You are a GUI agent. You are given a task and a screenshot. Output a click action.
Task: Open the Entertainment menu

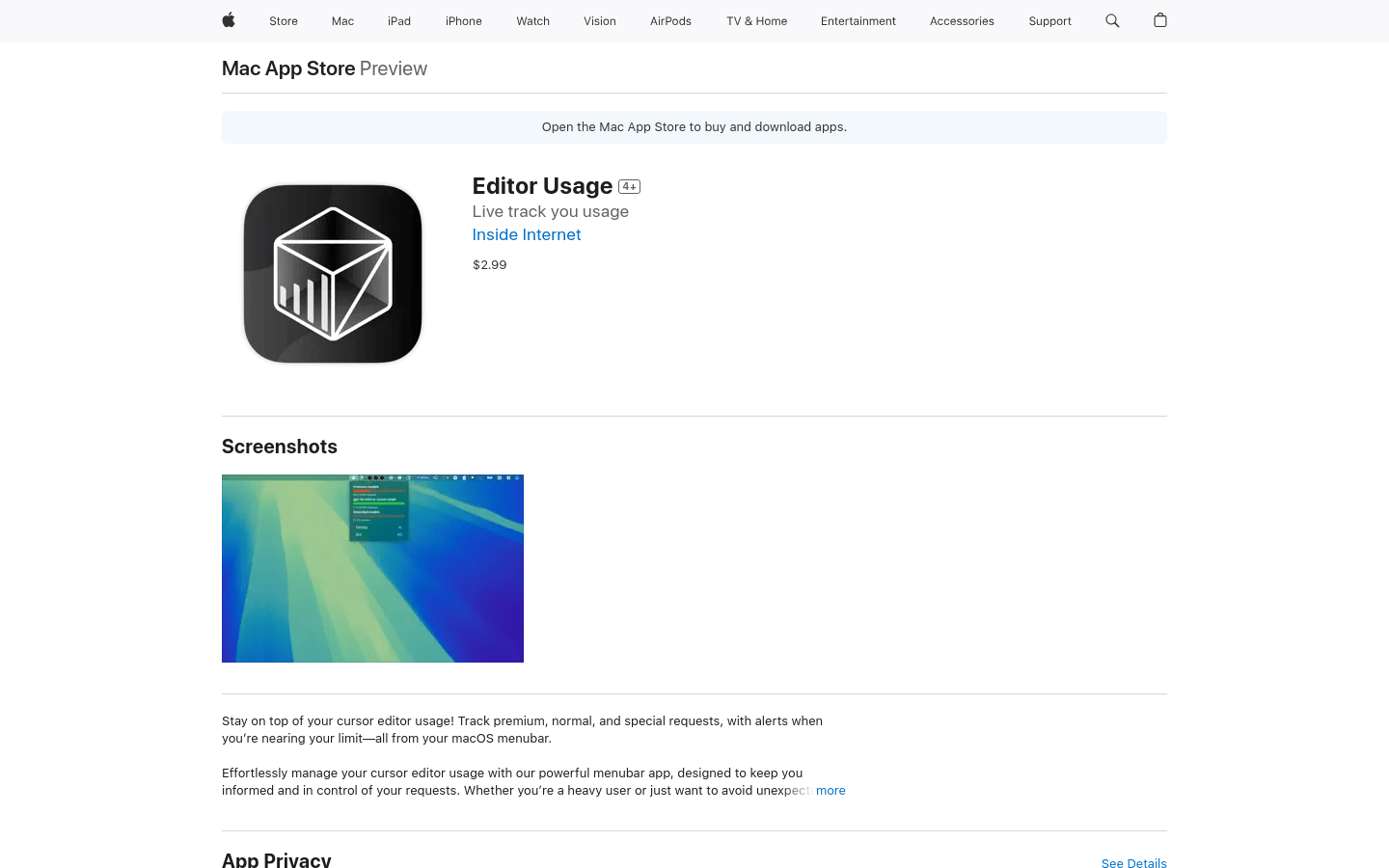tap(858, 21)
